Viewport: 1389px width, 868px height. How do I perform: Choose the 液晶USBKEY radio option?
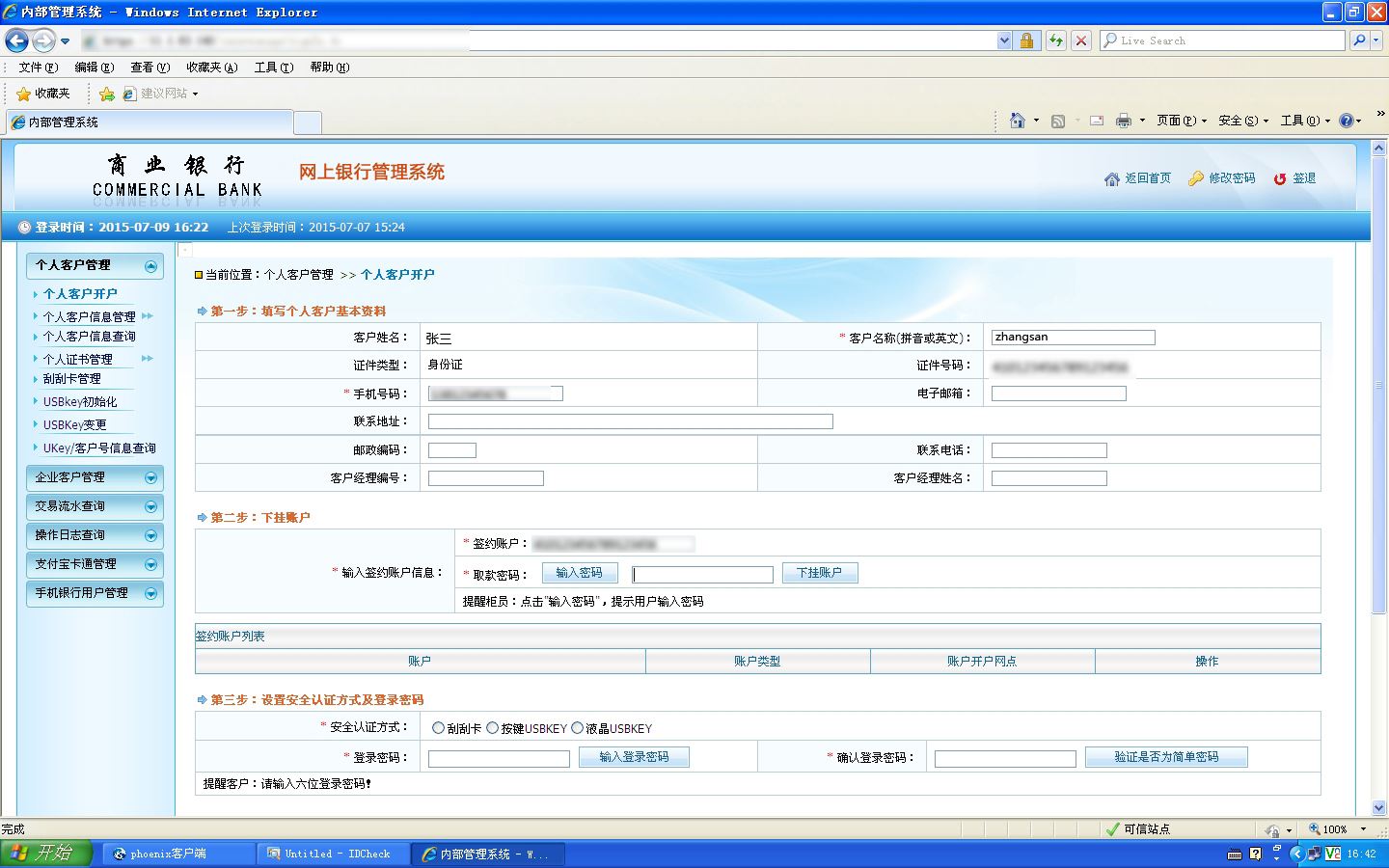[578, 728]
